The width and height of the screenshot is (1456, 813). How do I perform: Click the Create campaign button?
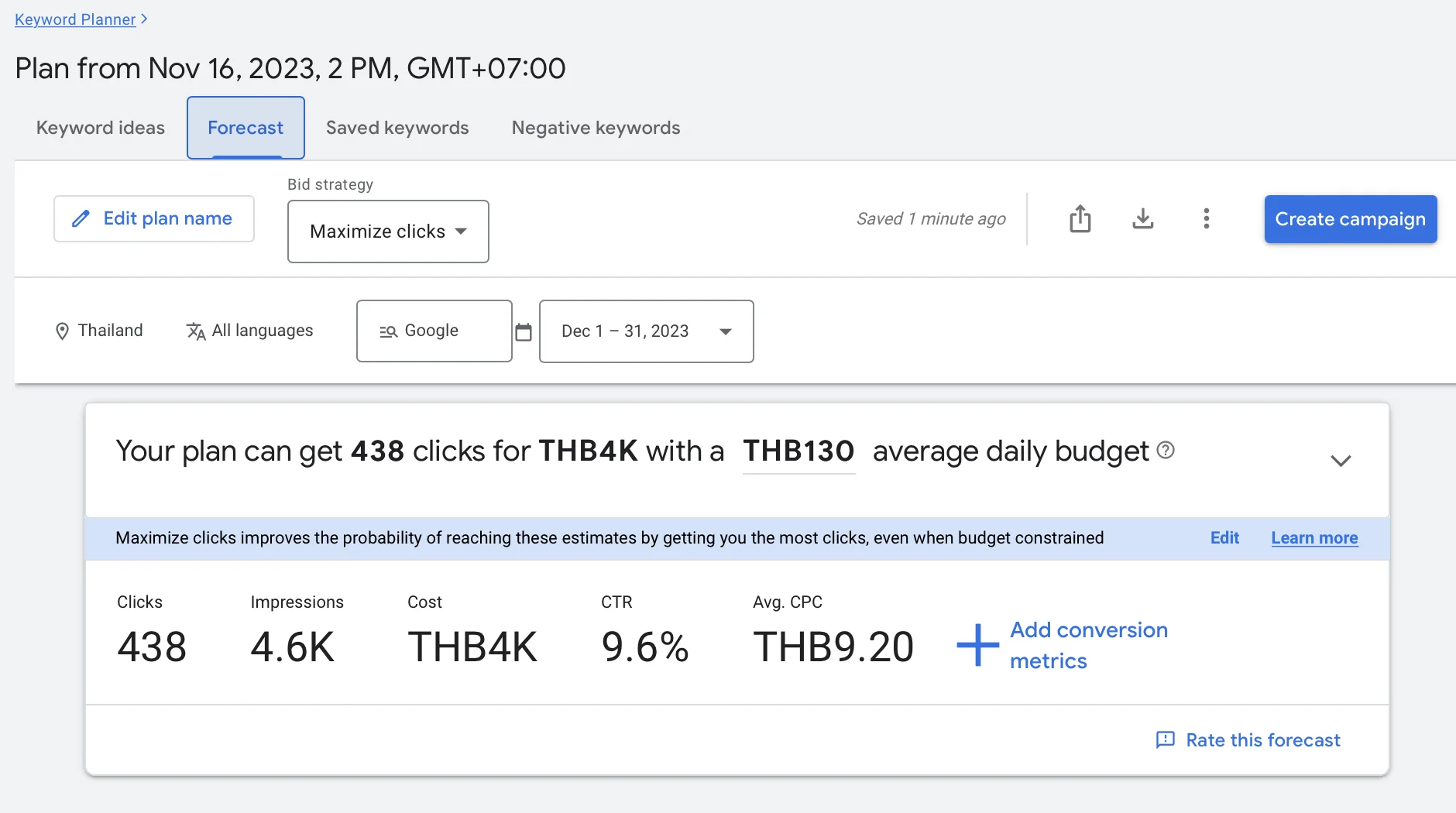tap(1351, 219)
